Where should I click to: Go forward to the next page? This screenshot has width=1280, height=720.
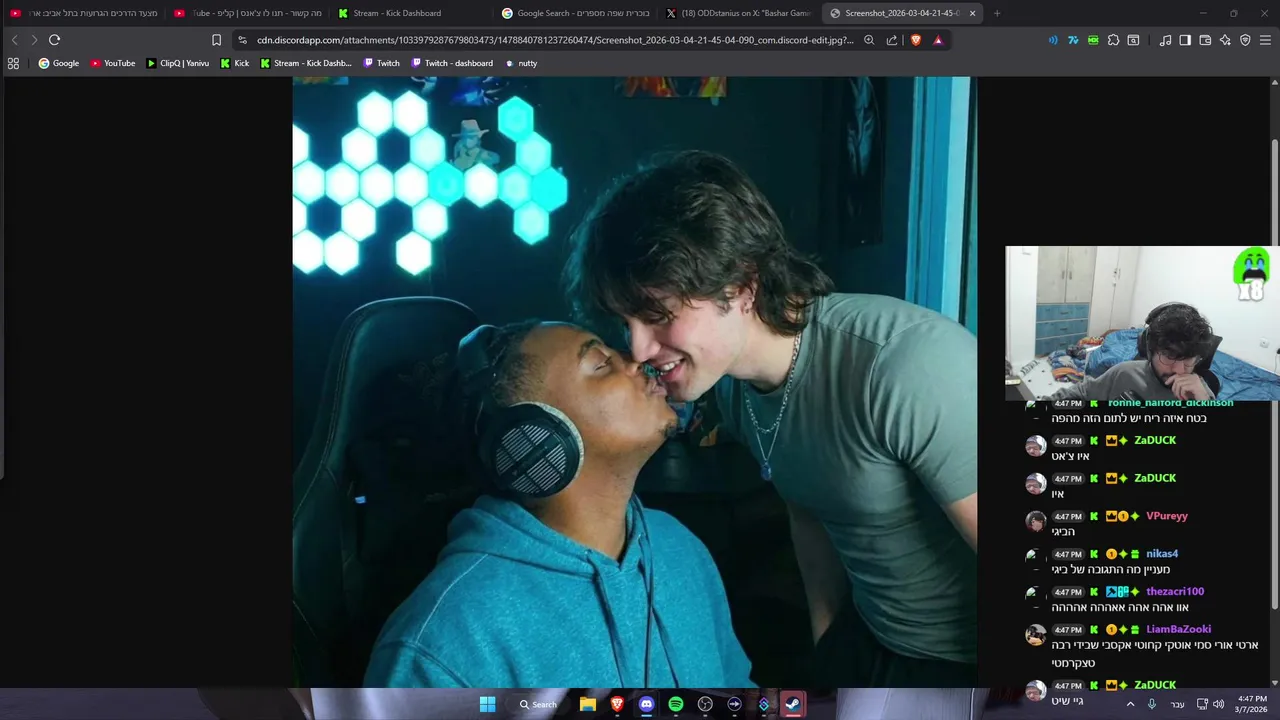click(34, 40)
